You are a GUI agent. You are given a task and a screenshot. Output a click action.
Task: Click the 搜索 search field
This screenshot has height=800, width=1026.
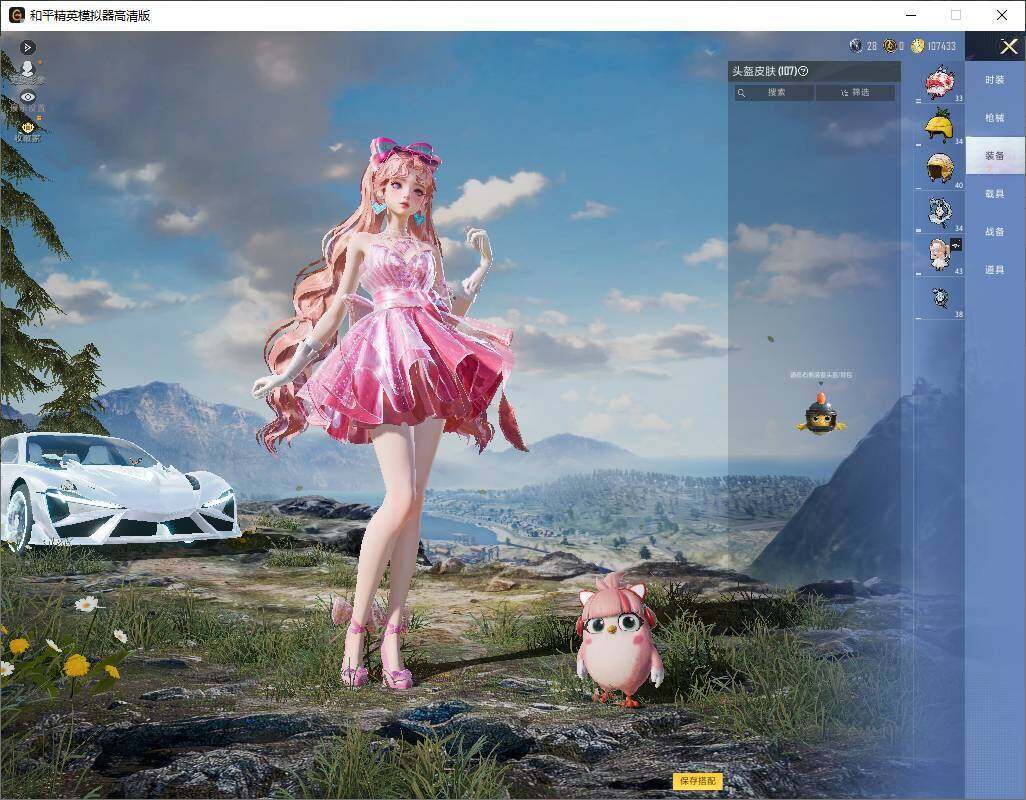tap(775, 92)
